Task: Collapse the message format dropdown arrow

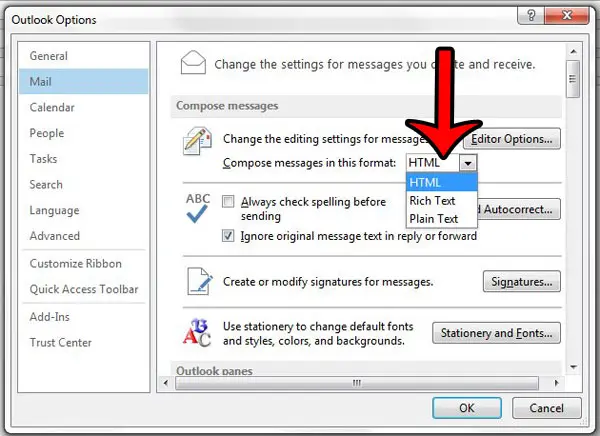Action: 468,162
